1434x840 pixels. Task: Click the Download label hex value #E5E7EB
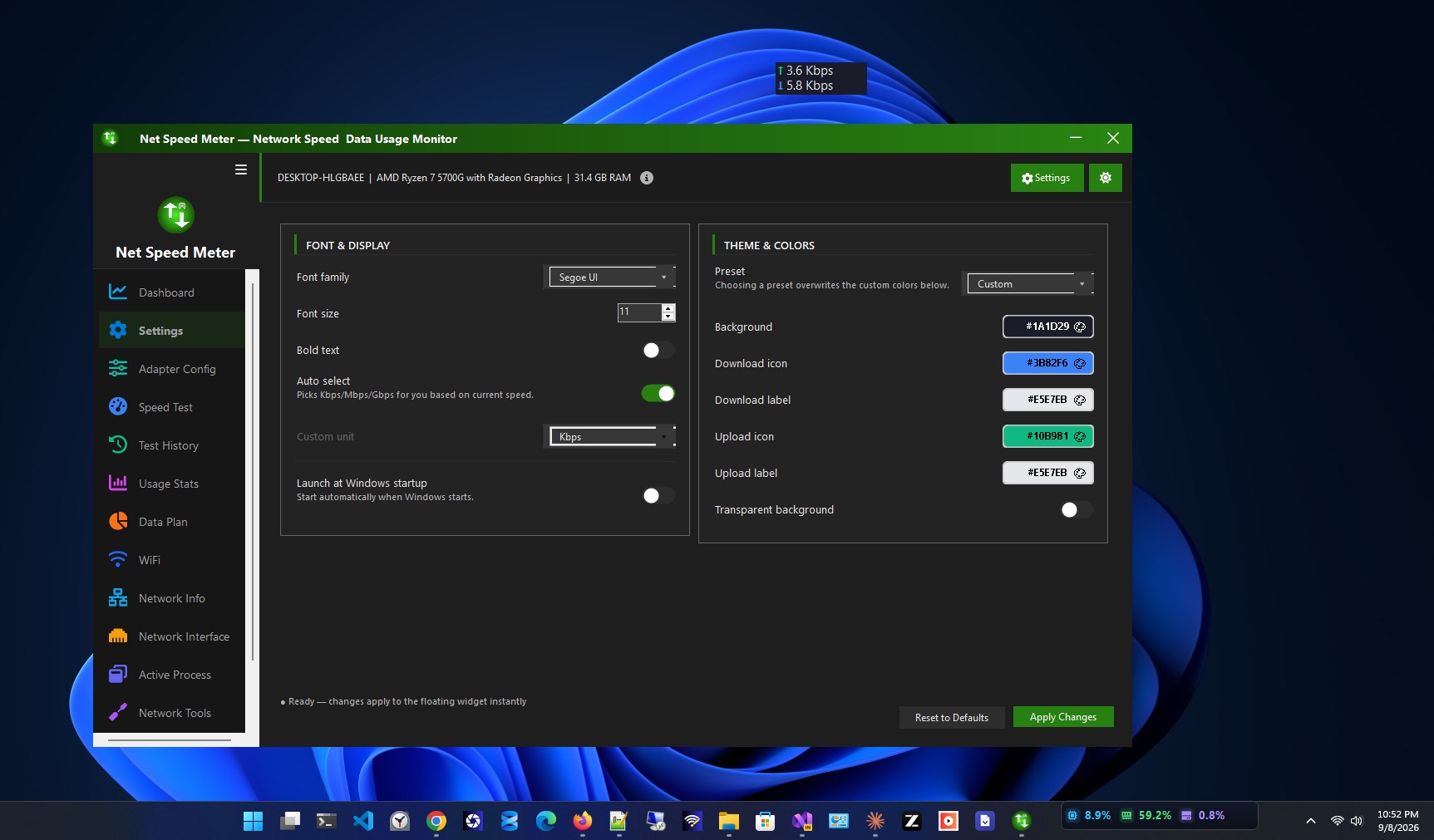point(1047,400)
